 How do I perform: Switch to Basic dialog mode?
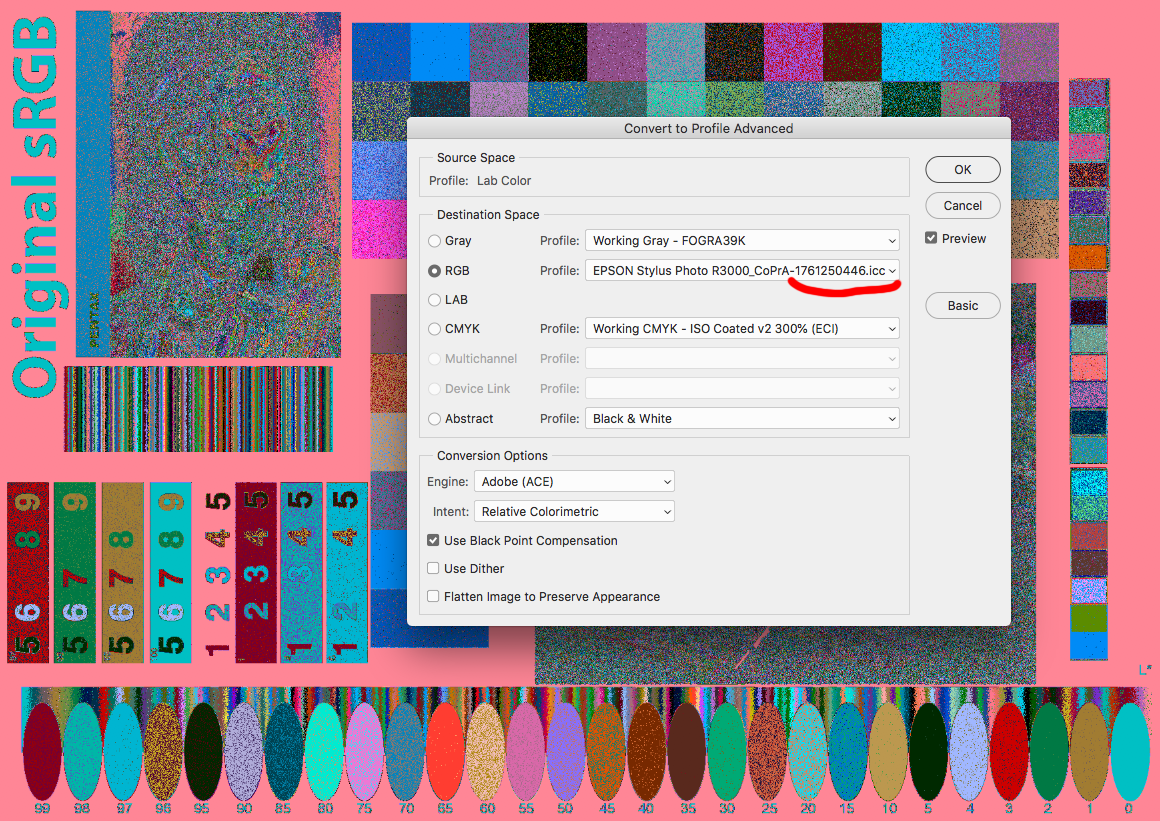pos(962,306)
